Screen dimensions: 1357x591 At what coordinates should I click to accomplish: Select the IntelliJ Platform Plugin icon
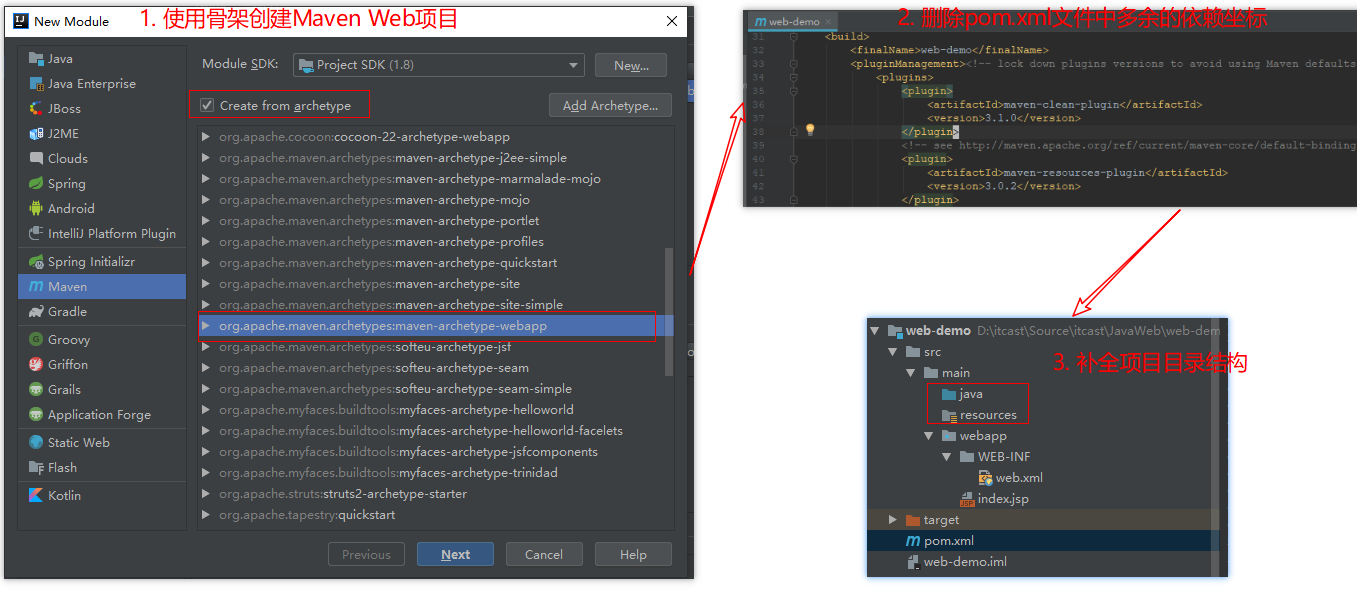pos(37,234)
